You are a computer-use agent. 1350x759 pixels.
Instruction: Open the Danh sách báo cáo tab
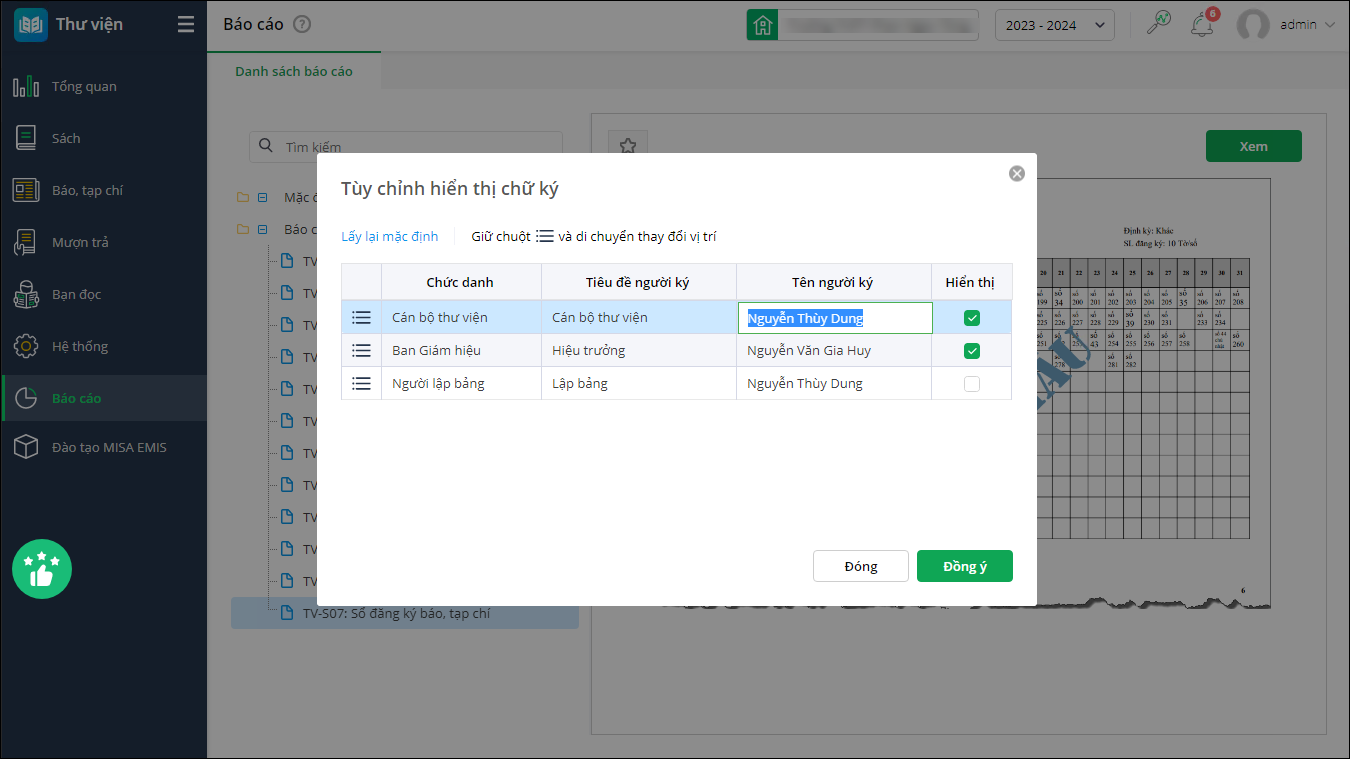click(x=294, y=72)
